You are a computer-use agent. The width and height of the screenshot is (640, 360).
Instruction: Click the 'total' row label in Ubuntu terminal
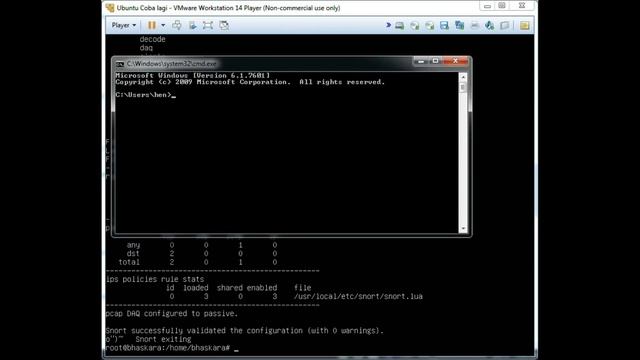tap(129, 262)
